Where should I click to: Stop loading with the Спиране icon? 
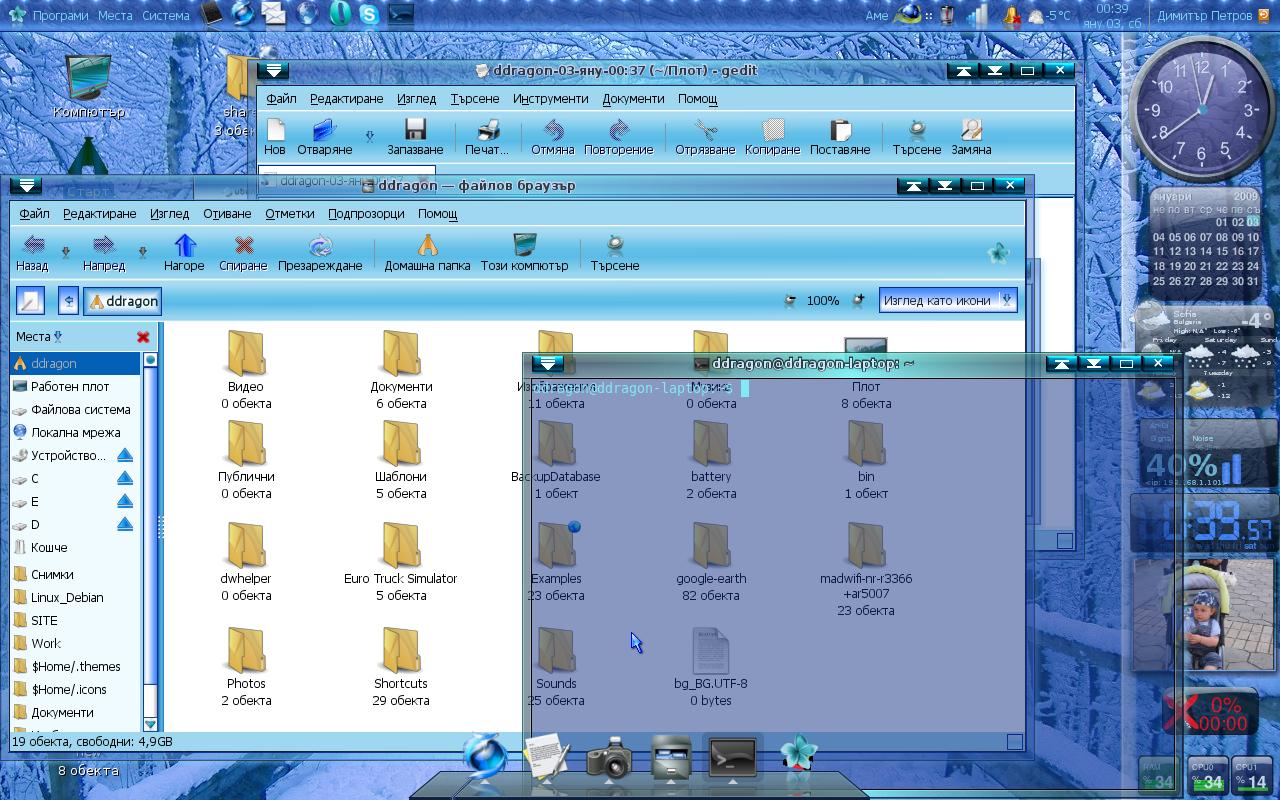click(x=243, y=245)
